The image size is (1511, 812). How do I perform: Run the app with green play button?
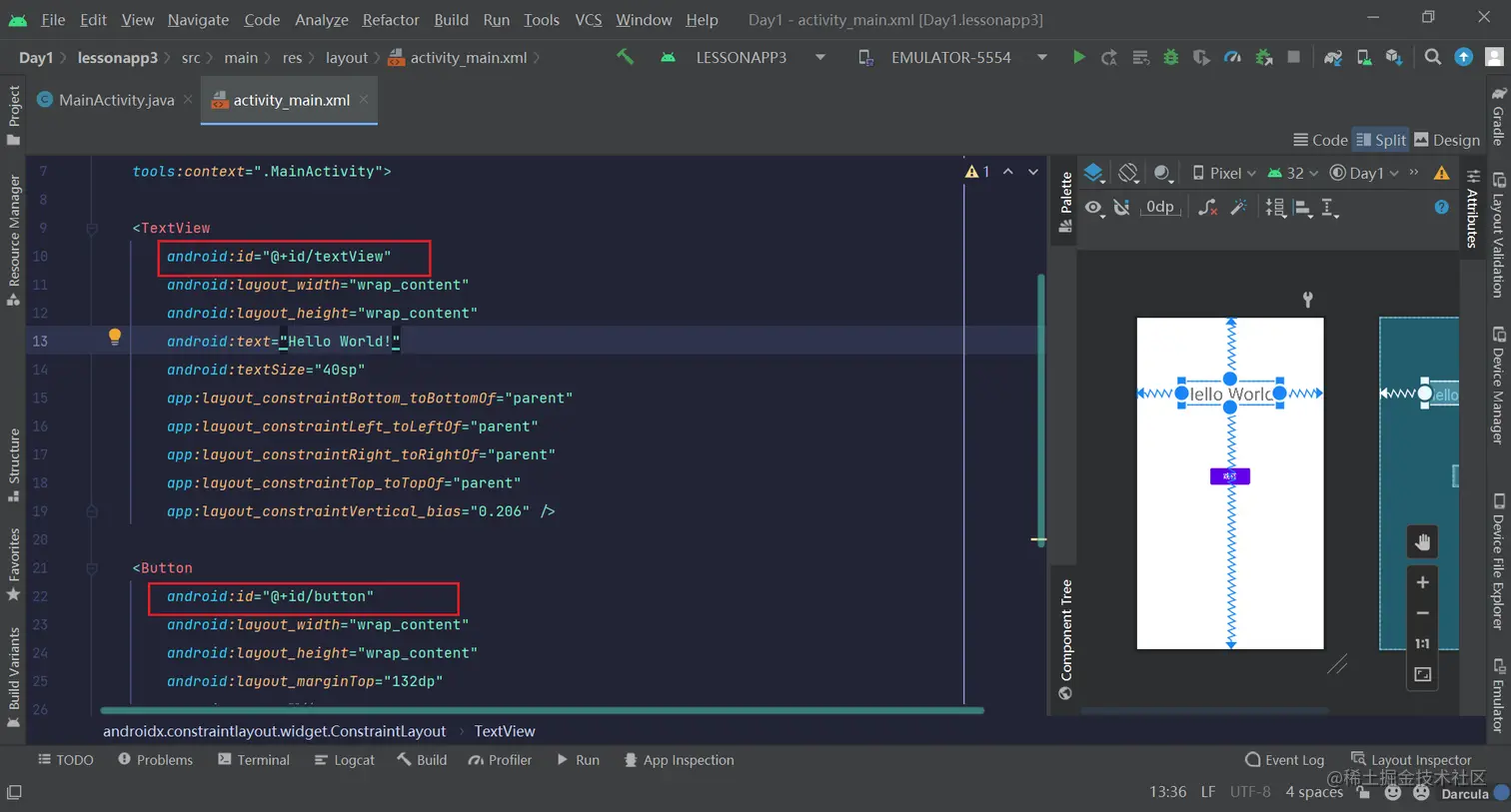click(x=1078, y=58)
